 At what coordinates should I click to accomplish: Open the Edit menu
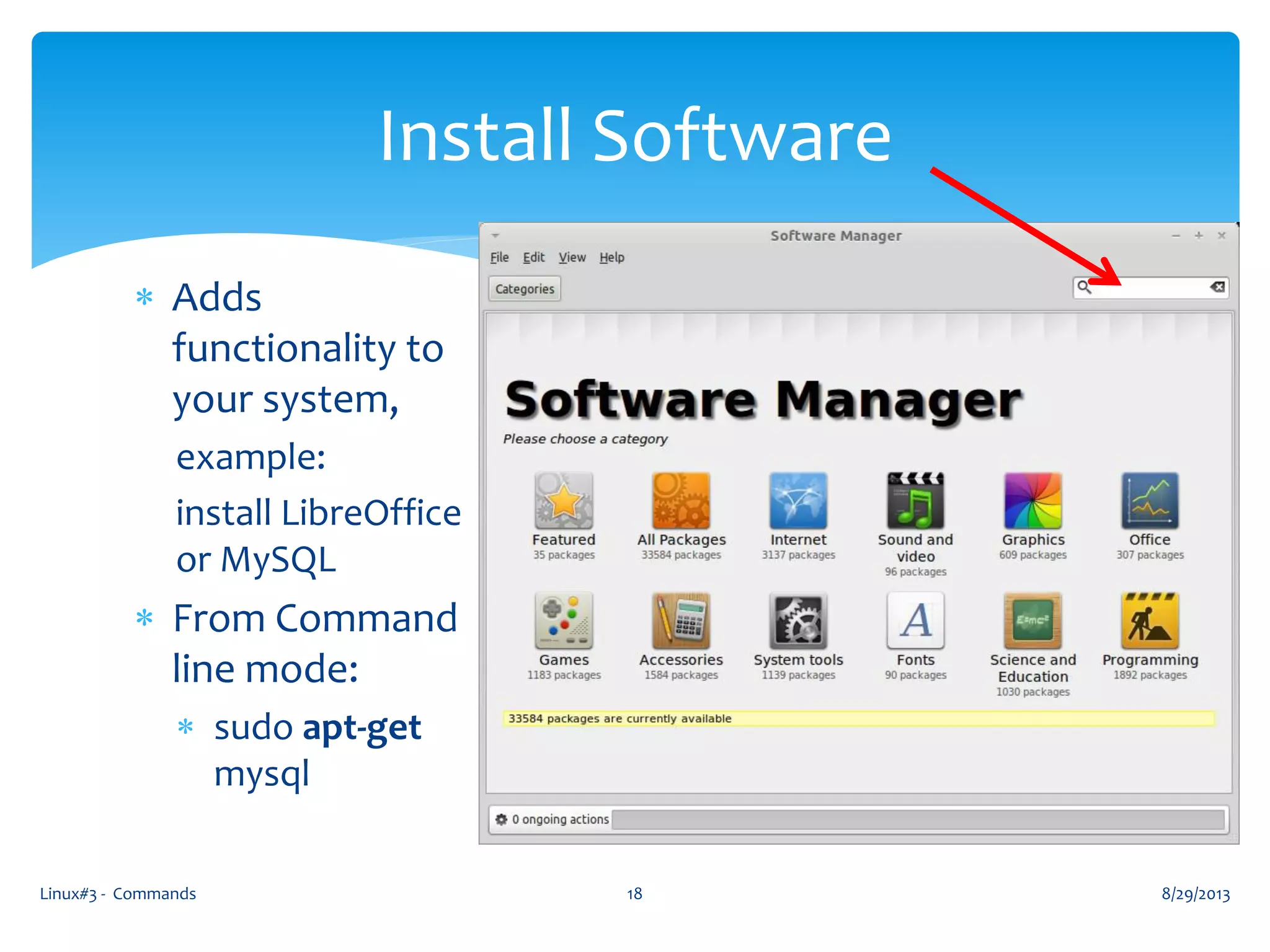click(533, 257)
